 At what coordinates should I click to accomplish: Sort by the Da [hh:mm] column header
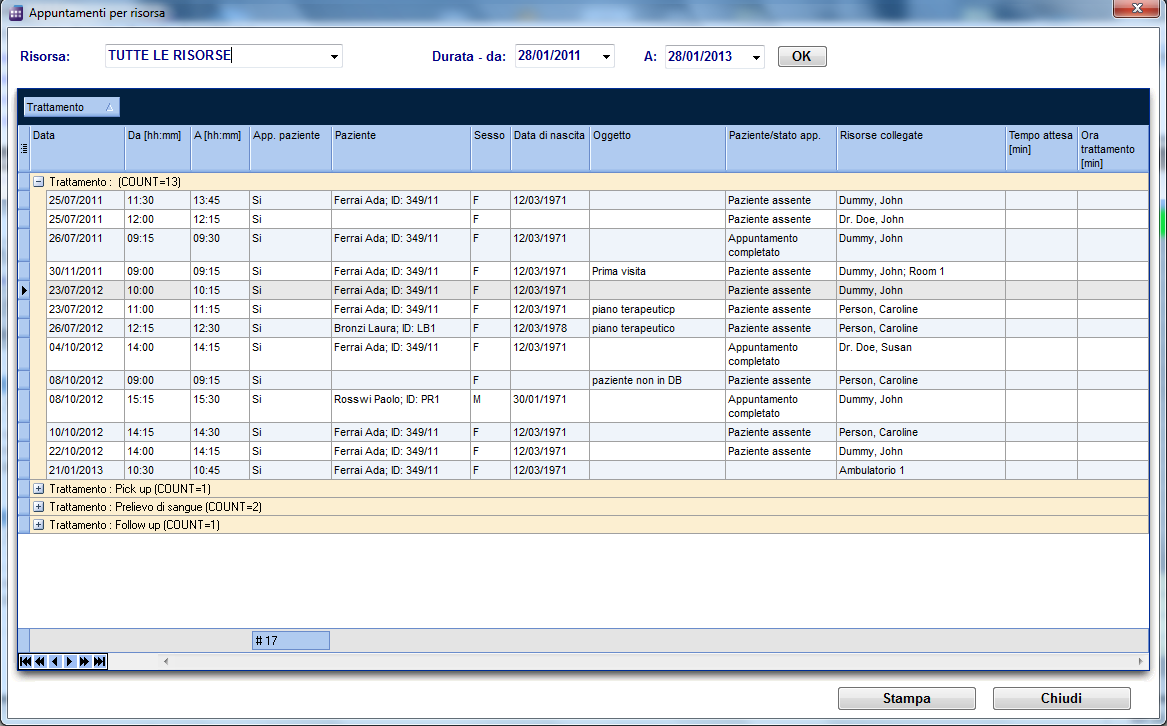(x=157, y=148)
